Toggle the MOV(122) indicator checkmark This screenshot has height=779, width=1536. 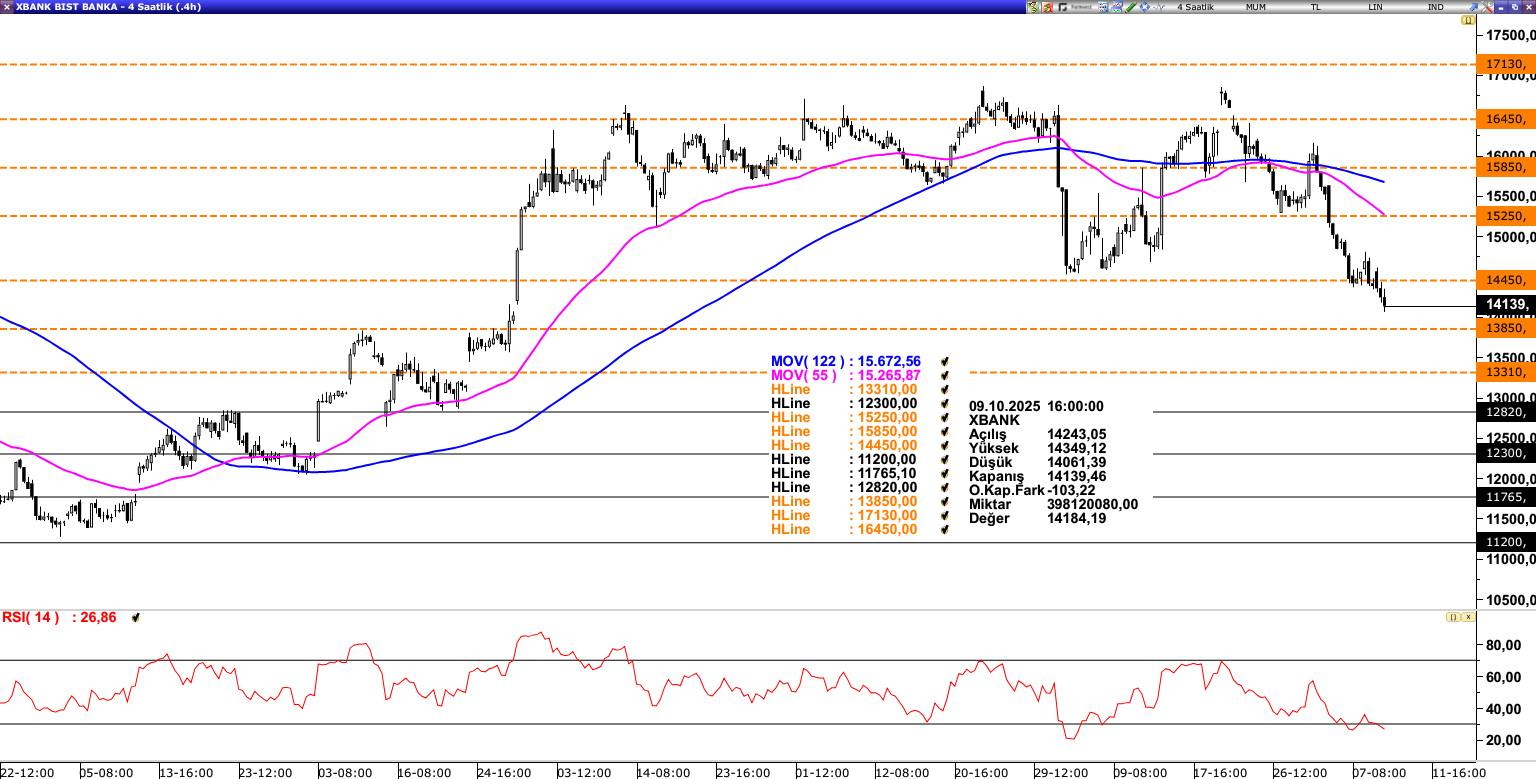click(x=944, y=361)
